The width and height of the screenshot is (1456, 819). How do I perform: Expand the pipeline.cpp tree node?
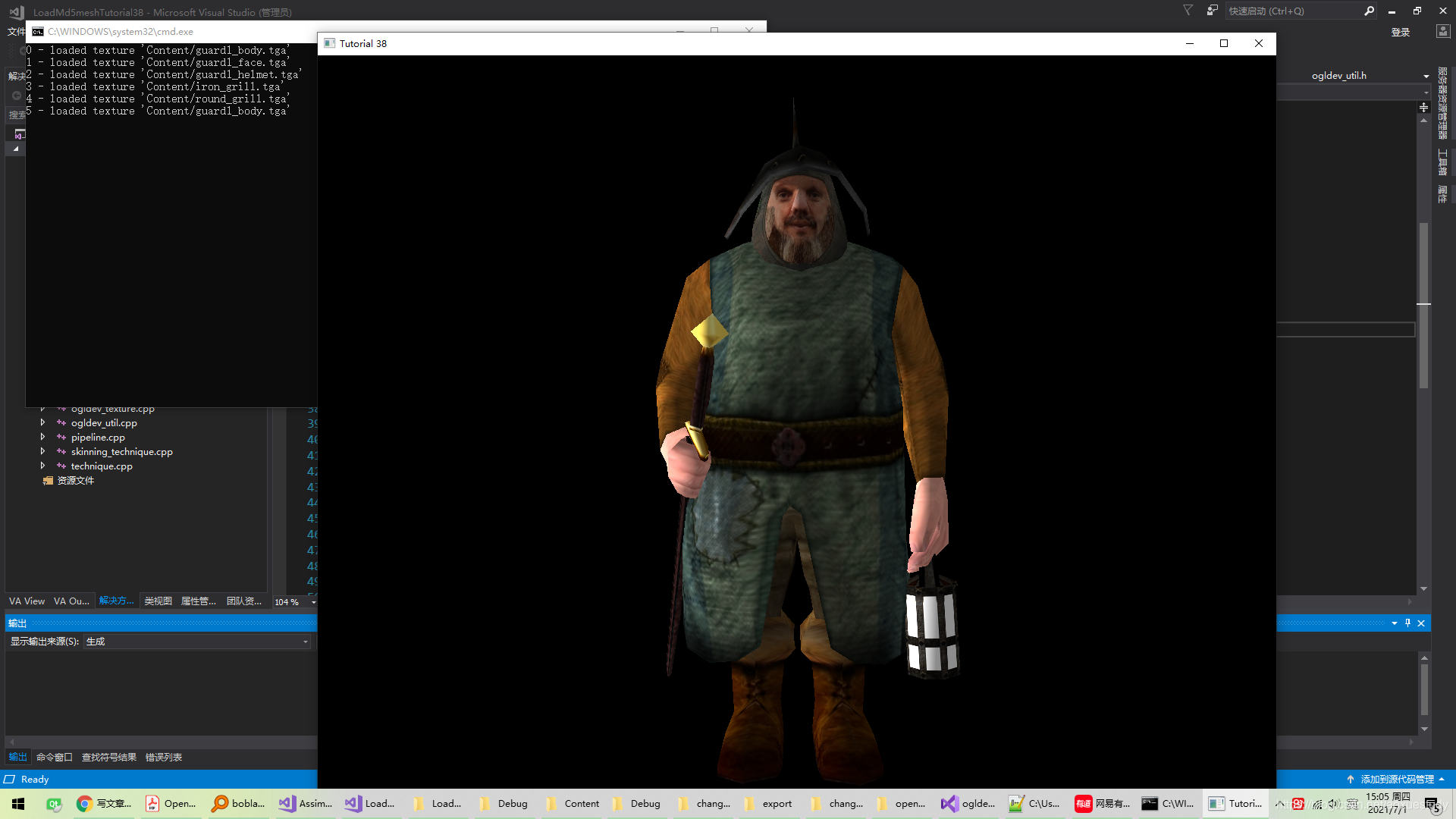[42, 437]
